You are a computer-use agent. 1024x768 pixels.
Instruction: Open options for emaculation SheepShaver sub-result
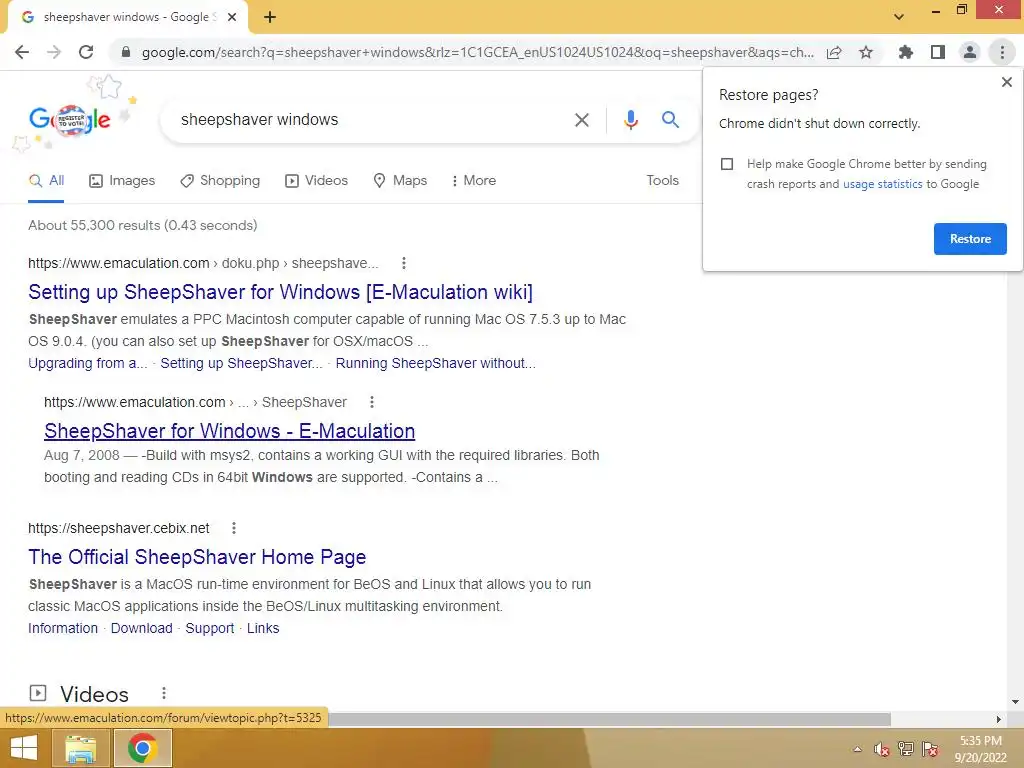point(372,402)
